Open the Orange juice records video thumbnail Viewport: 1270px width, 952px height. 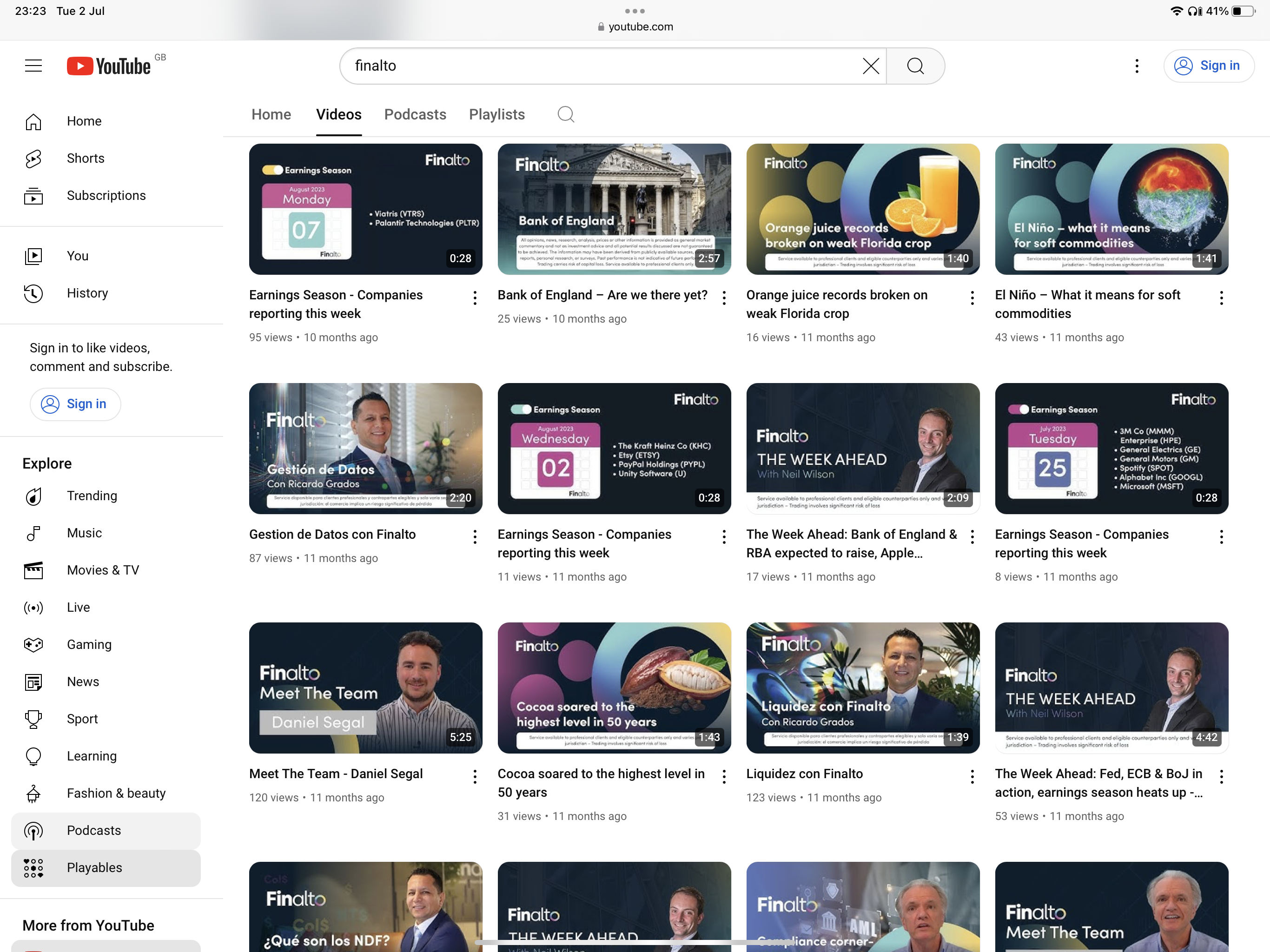(862, 209)
